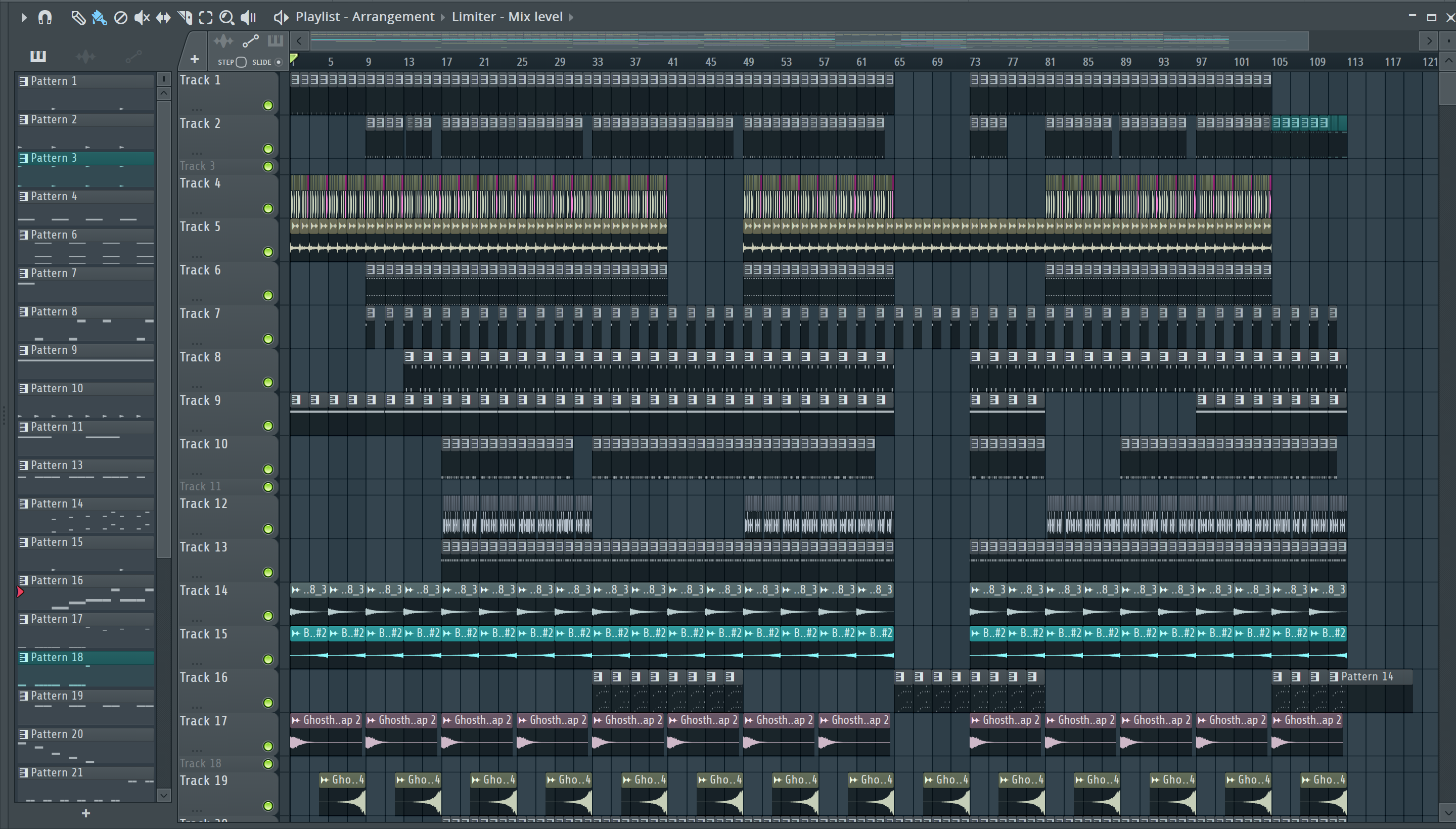1456x829 pixels.
Task: Mute Track 2 with its green LED
Action: [268, 149]
